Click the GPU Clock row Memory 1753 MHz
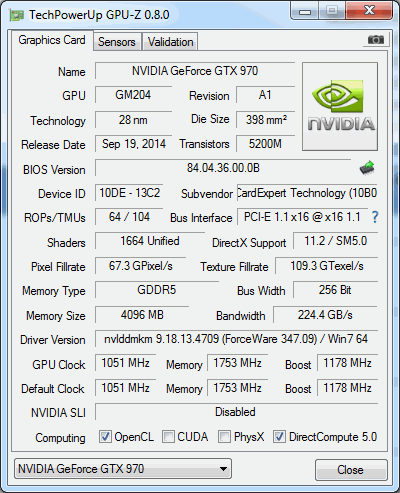Screen dimensions: 400x493 point(238,363)
